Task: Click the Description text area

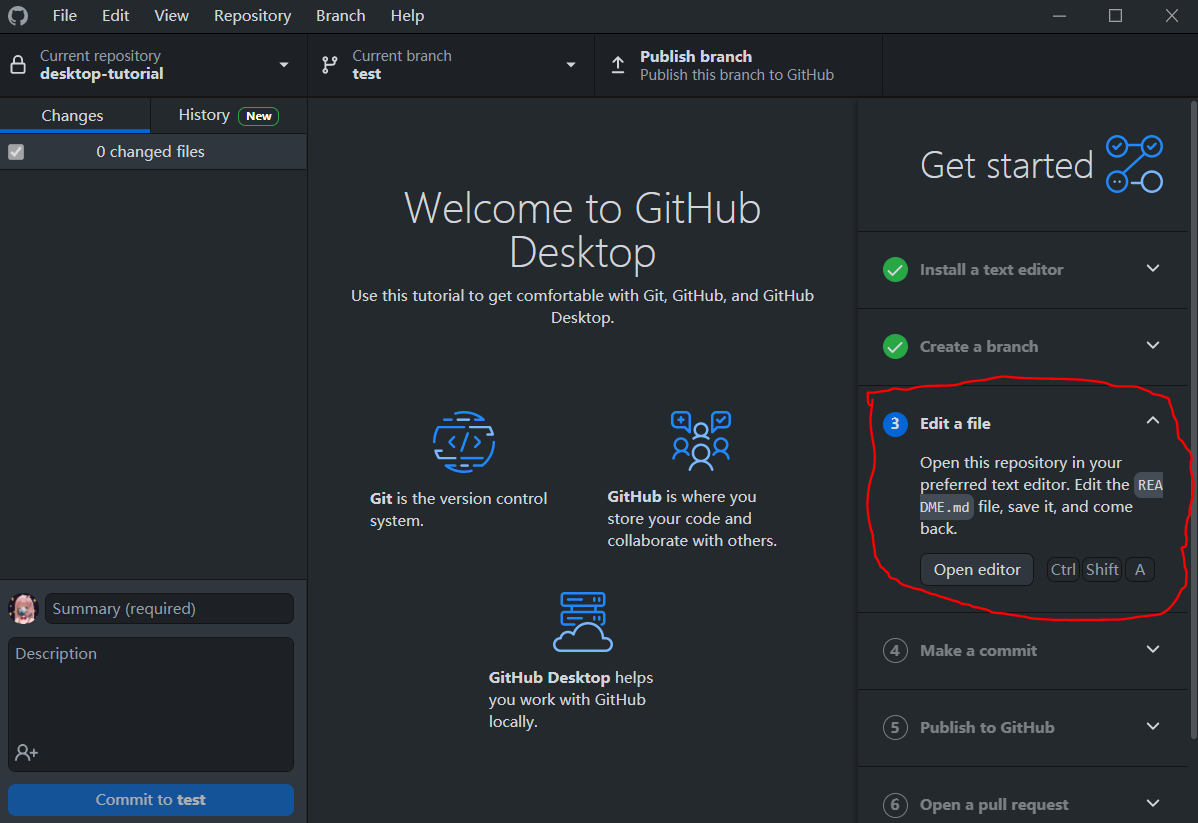Action: (151, 704)
